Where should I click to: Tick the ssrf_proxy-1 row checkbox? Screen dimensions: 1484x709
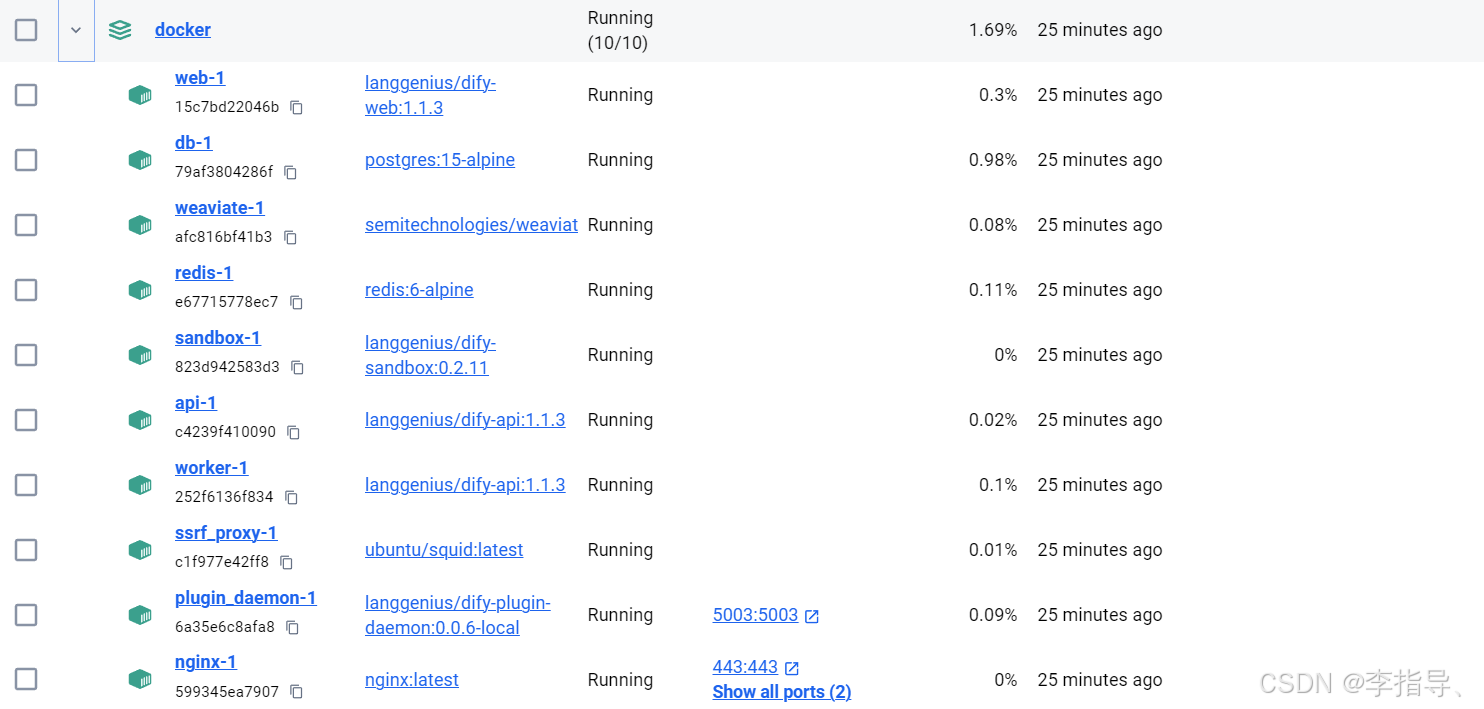point(26,550)
